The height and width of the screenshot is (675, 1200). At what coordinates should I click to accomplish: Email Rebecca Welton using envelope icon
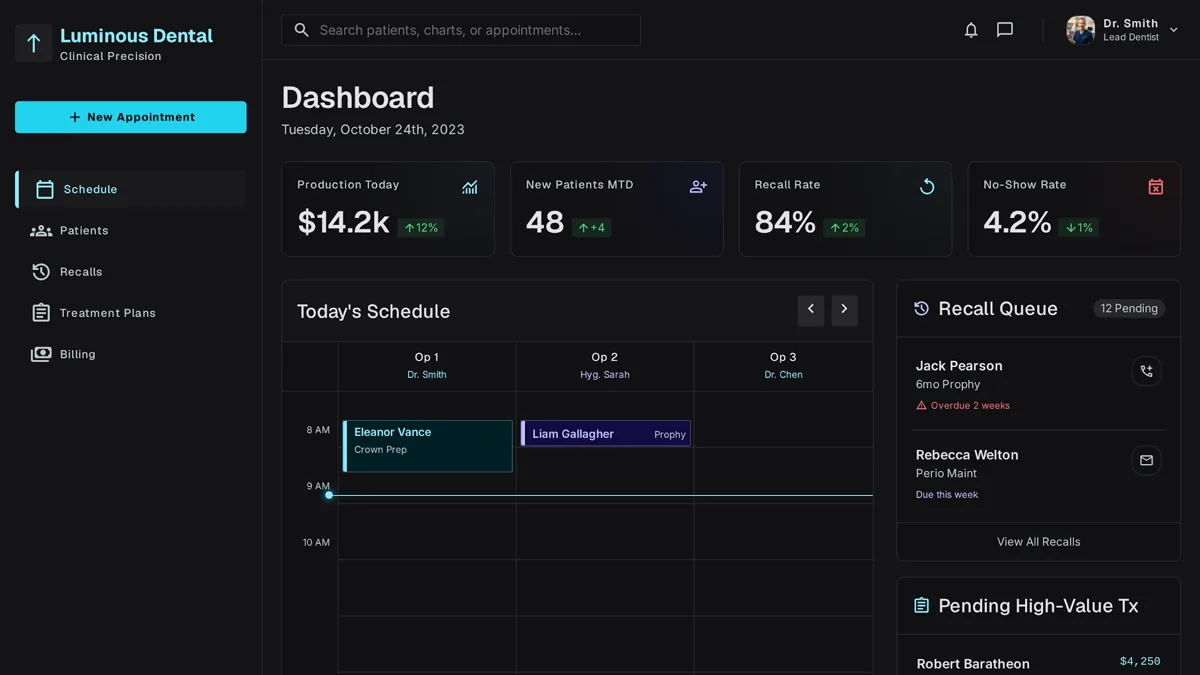pos(1146,460)
